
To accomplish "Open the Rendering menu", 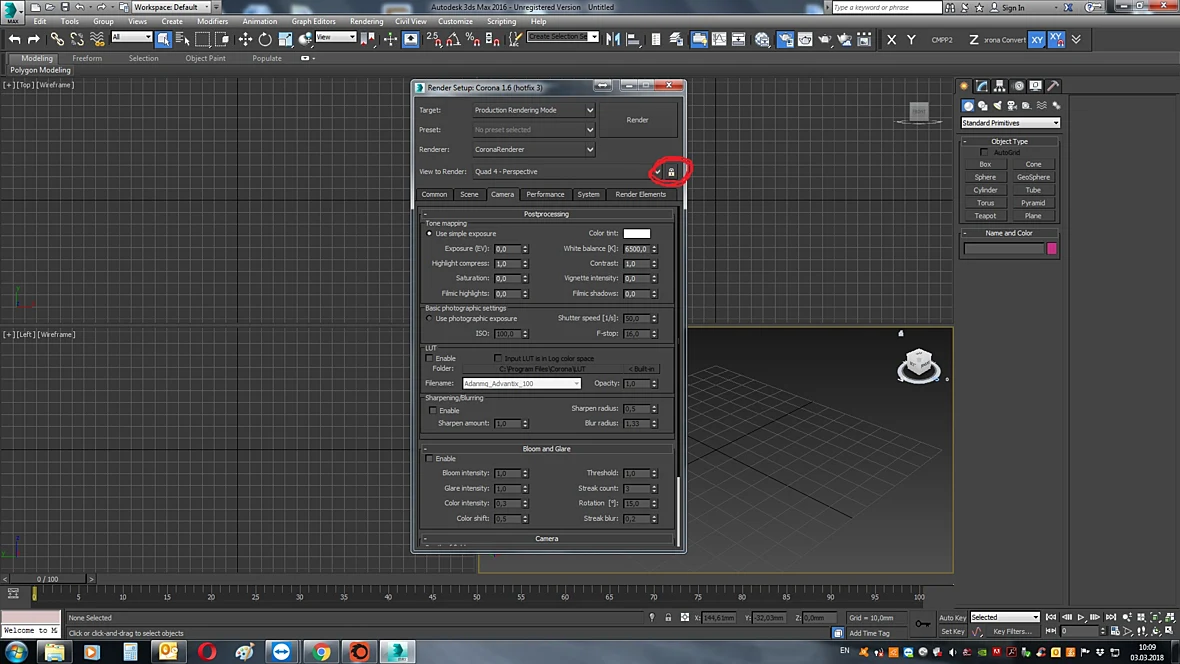I will point(366,21).
